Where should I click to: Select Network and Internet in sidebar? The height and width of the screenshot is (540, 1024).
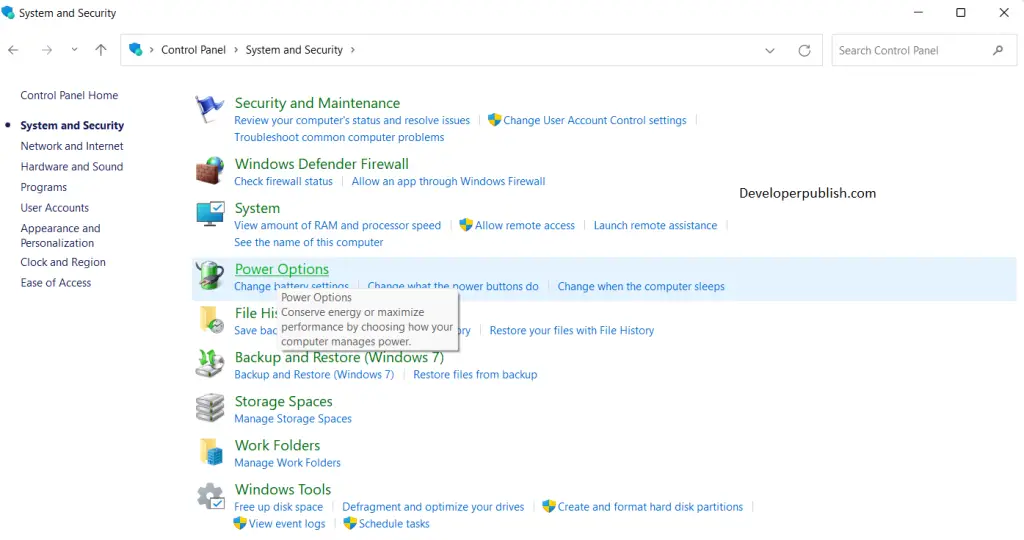(72, 146)
